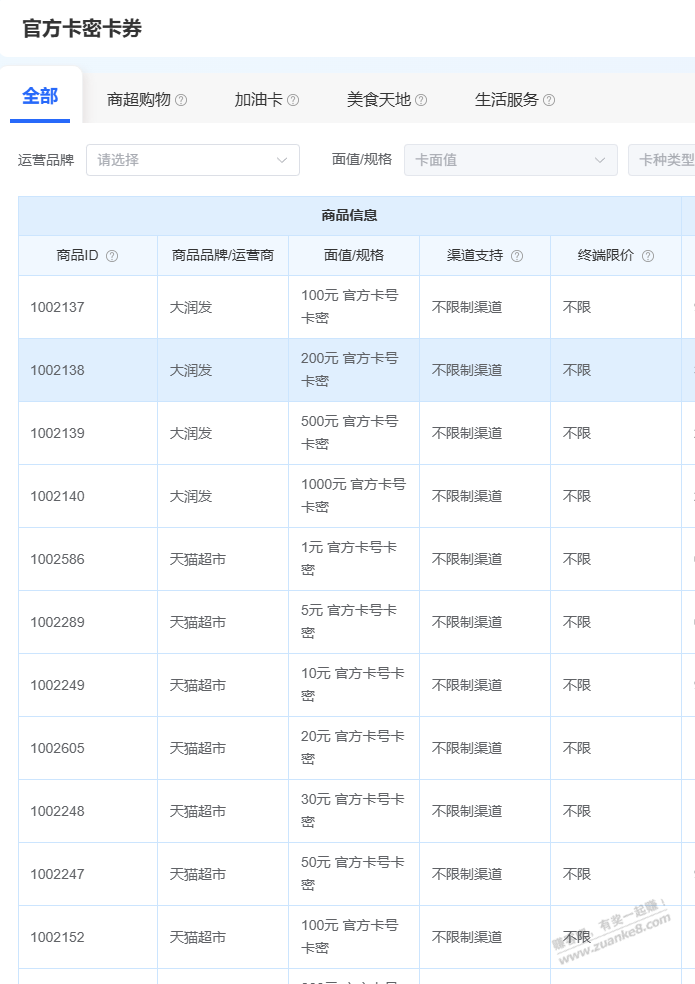The height and width of the screenshot is (984, 695).
Task: Click help icon next to 渠道支持 header
Action: pos(517,256)
